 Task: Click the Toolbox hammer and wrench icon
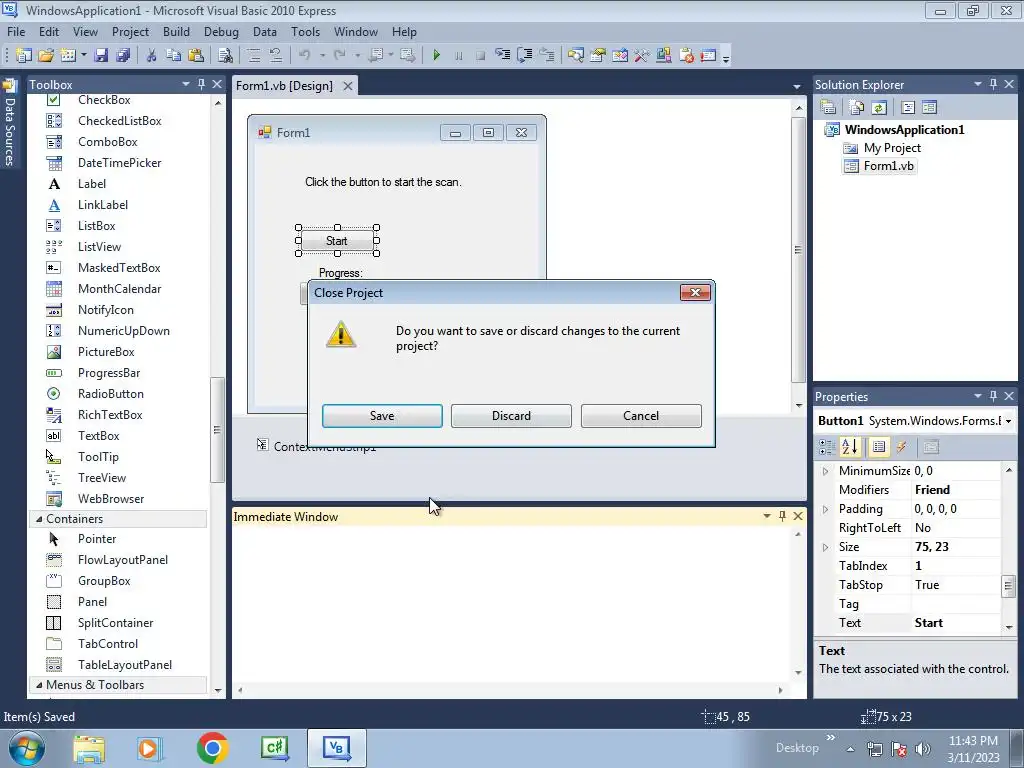(x=641, y=56)
